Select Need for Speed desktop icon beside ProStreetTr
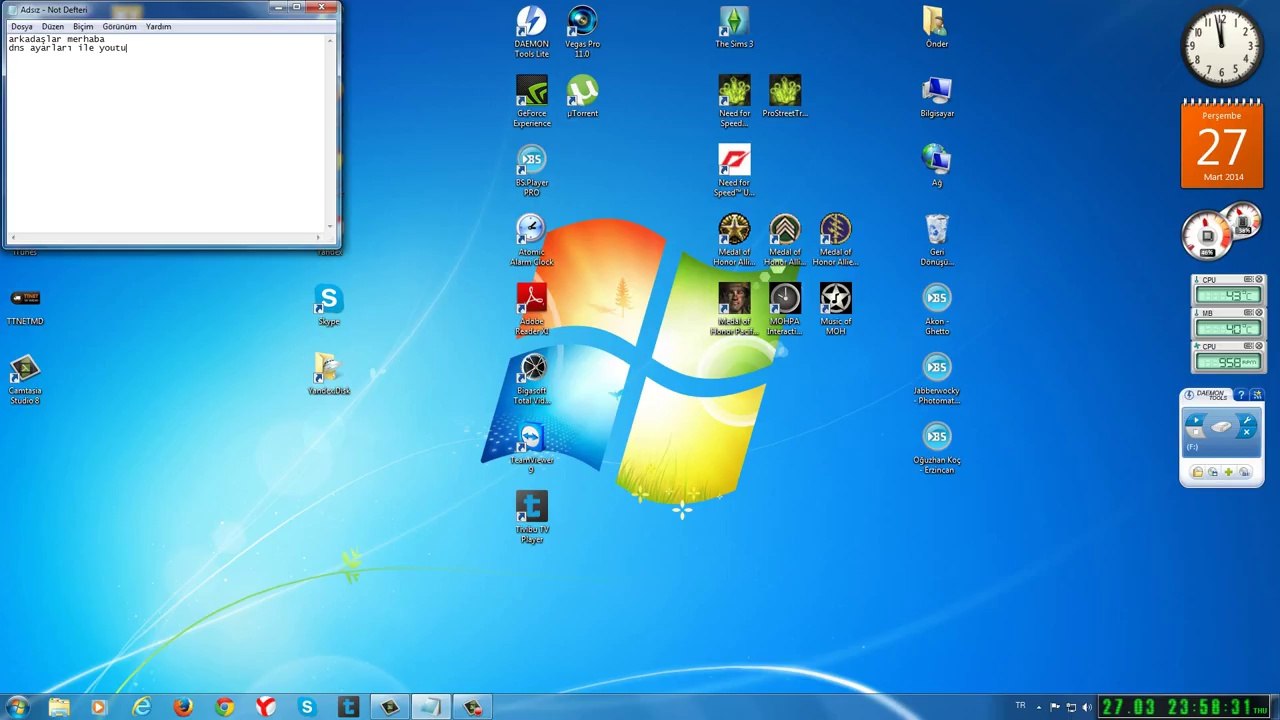 734,101
